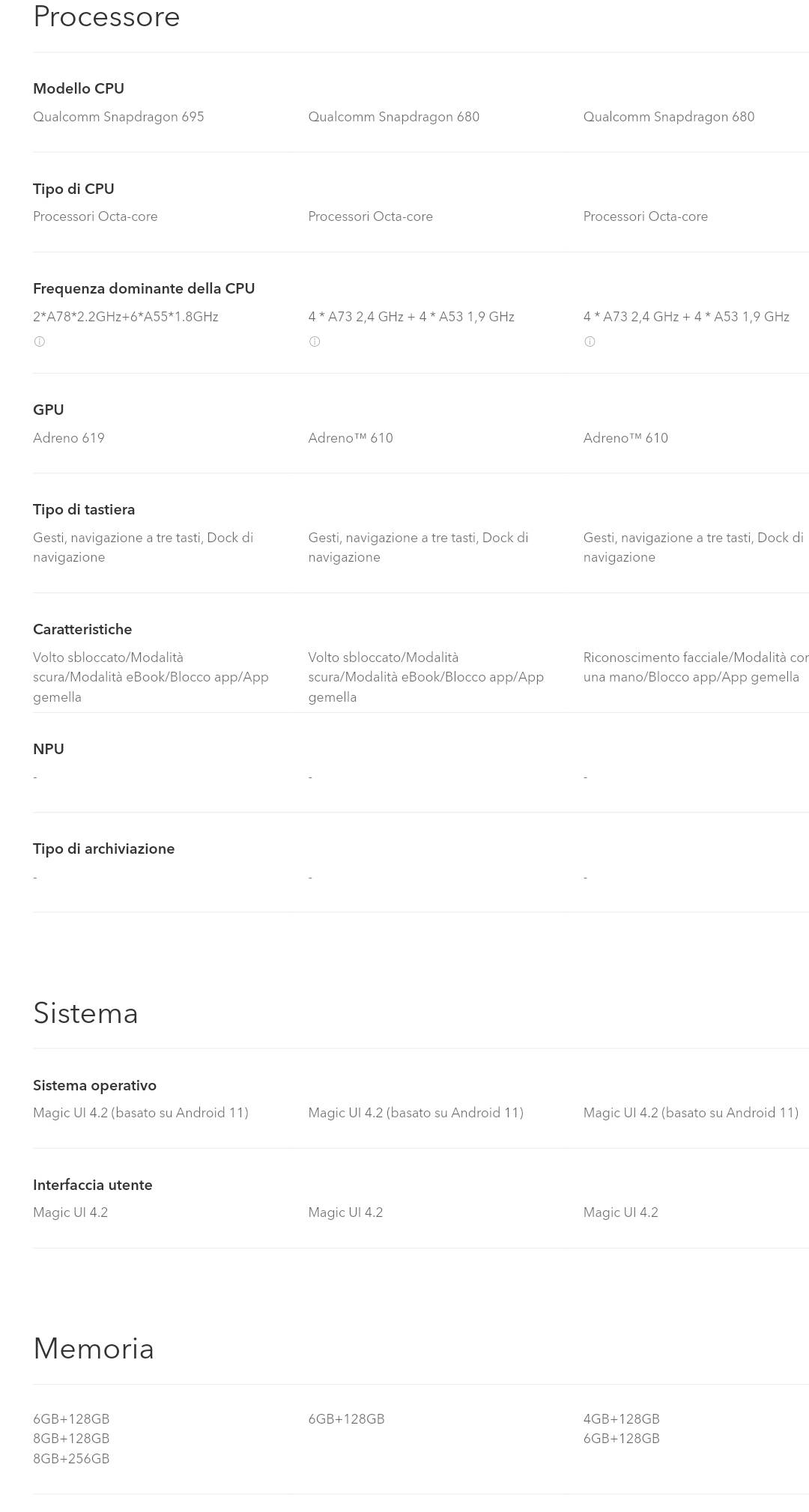
Task: Select the Tipo di CPU label
Action: point(73,189)
